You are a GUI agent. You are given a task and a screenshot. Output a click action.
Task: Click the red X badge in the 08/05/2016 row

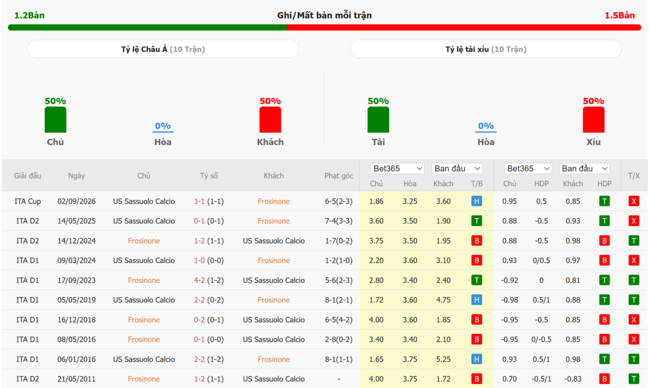(633, 340)
